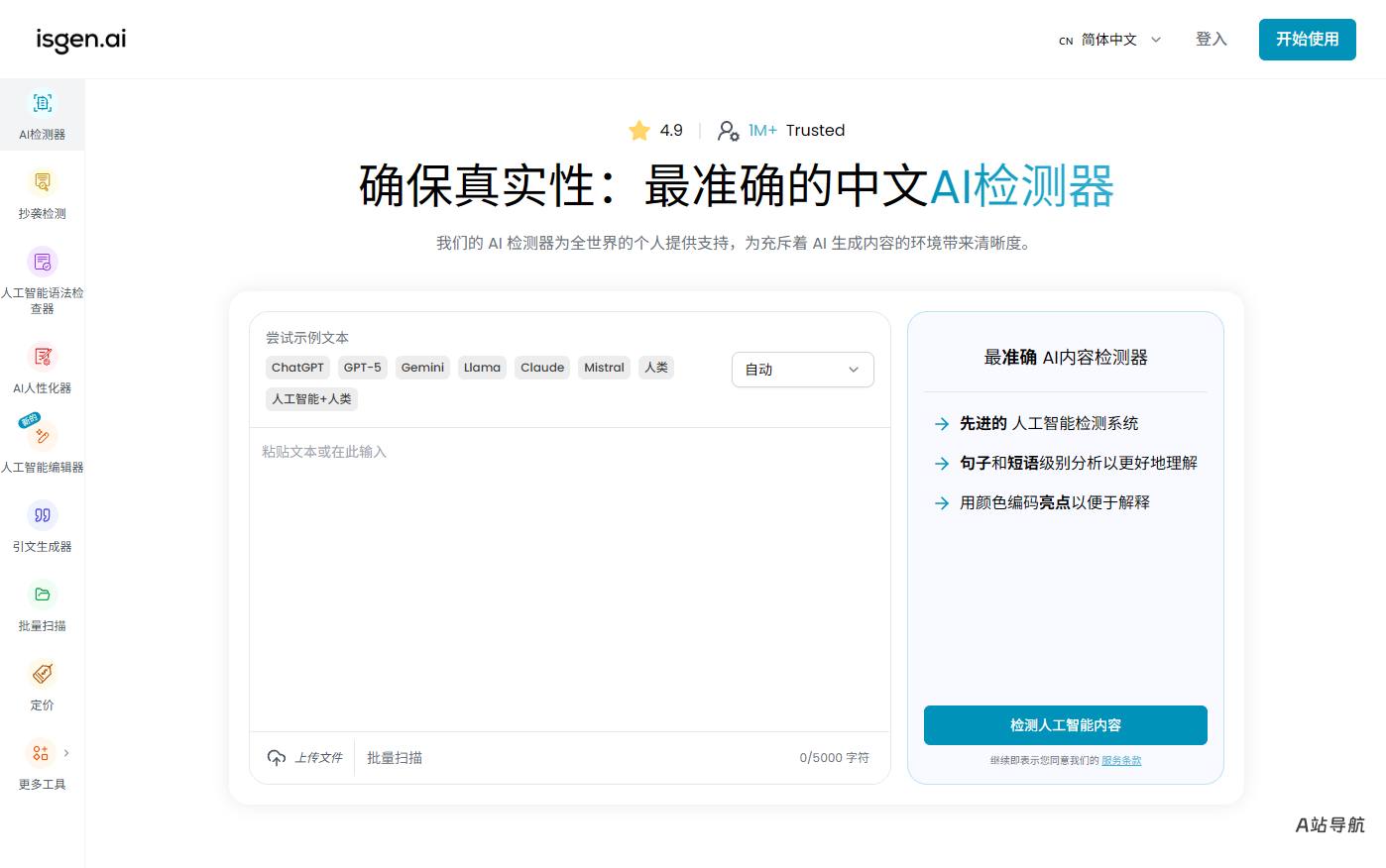Screen dimensions: 1386x868
Task: Open the 引文生成器 citation icon
Action: click(x=42, y=515)
